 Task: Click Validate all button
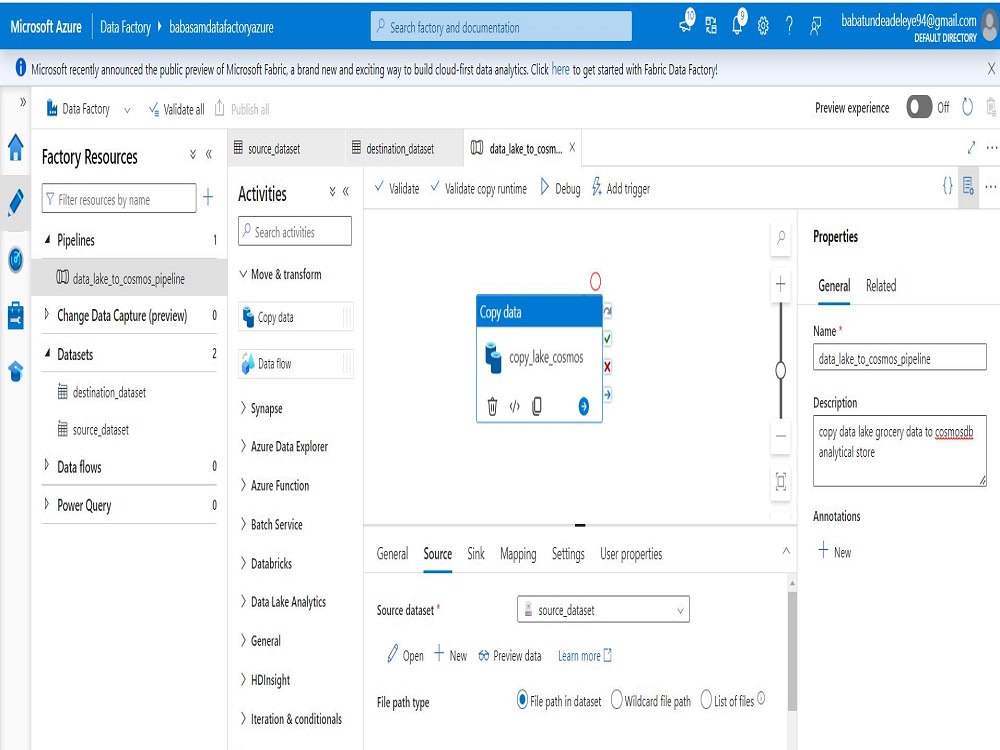[177, 109]
